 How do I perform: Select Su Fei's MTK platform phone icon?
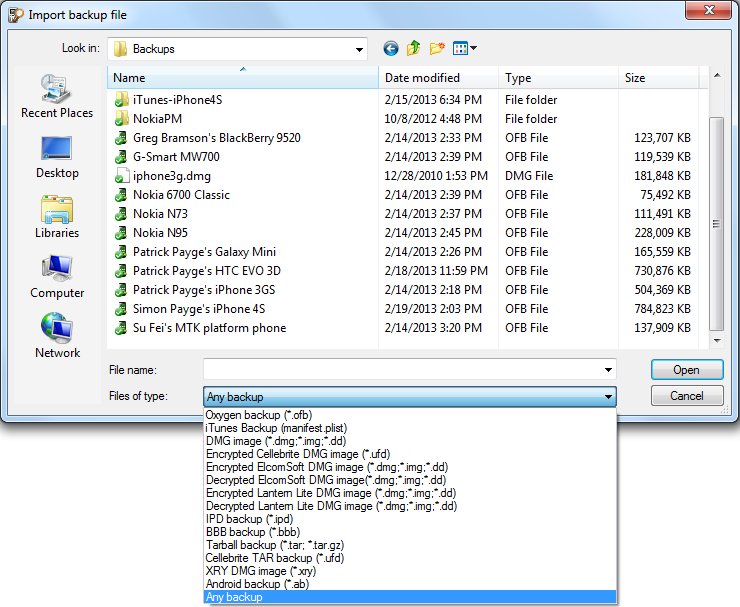point(121,328)
